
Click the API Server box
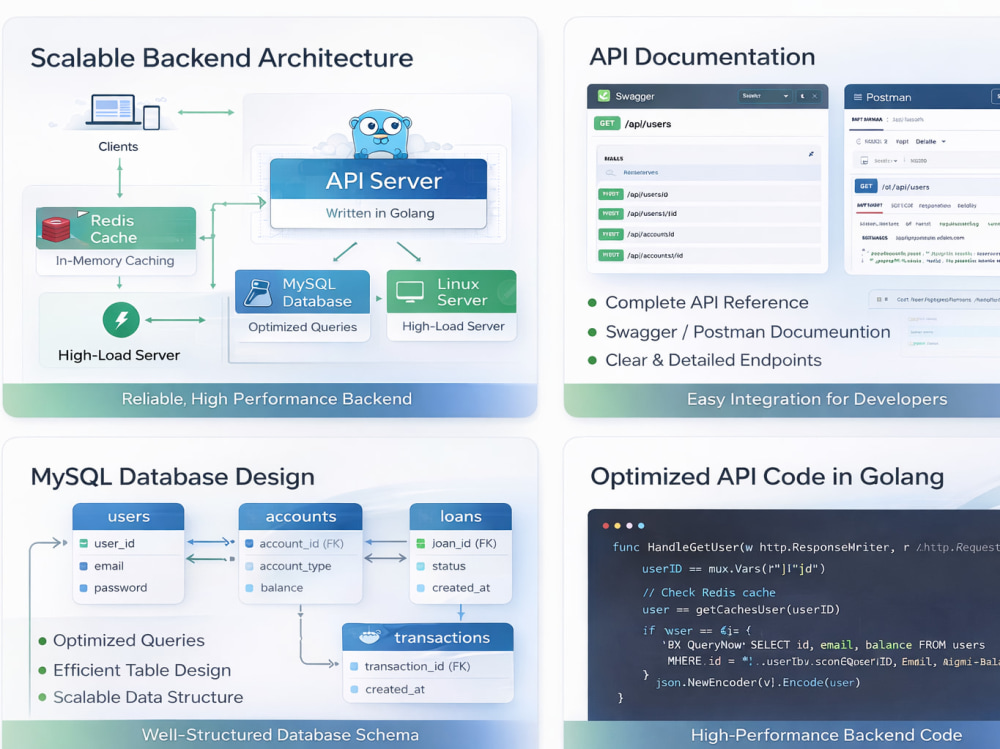tap(378, 193)
